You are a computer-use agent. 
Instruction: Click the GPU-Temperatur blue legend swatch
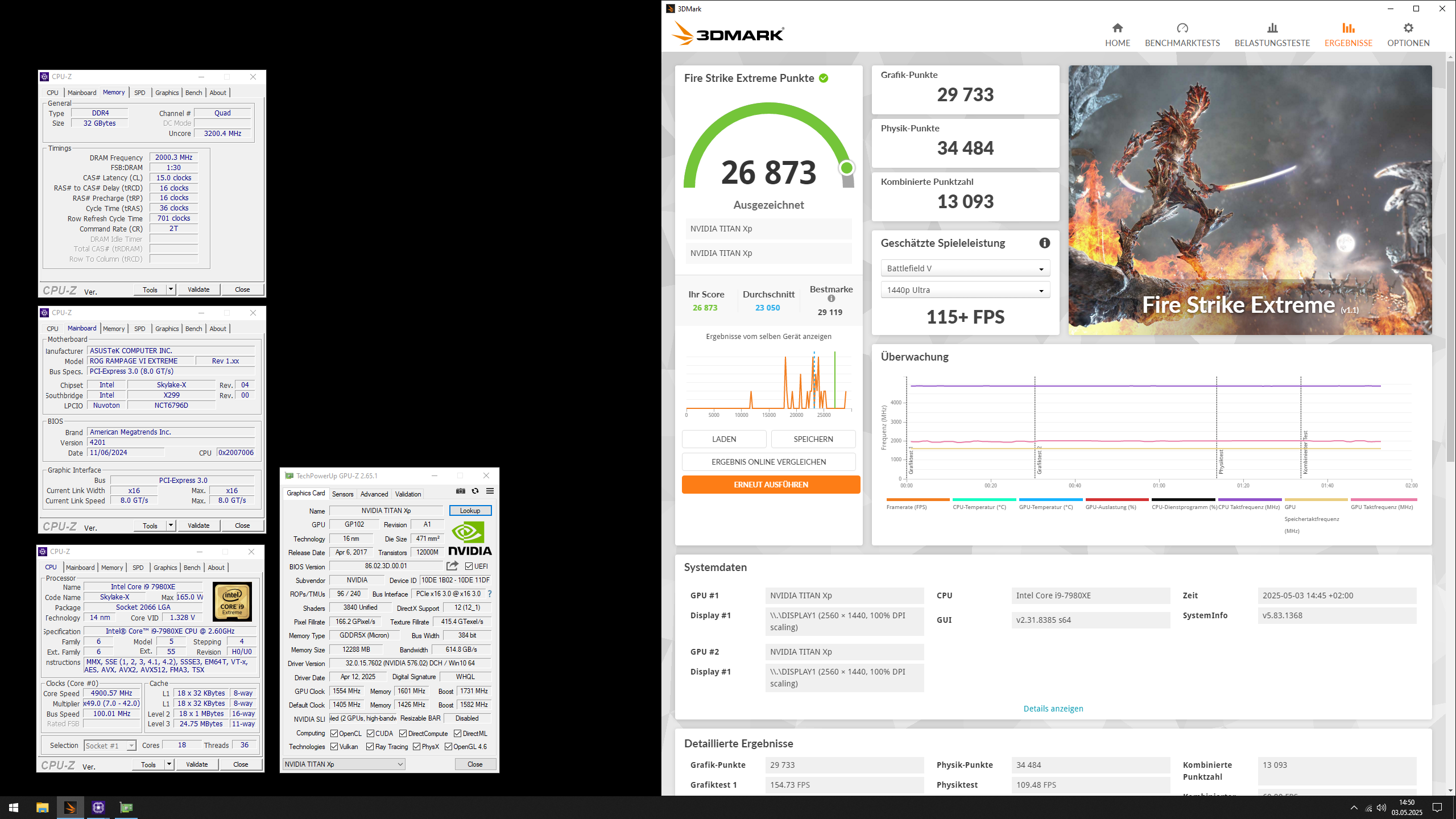tap(1050, 499)
